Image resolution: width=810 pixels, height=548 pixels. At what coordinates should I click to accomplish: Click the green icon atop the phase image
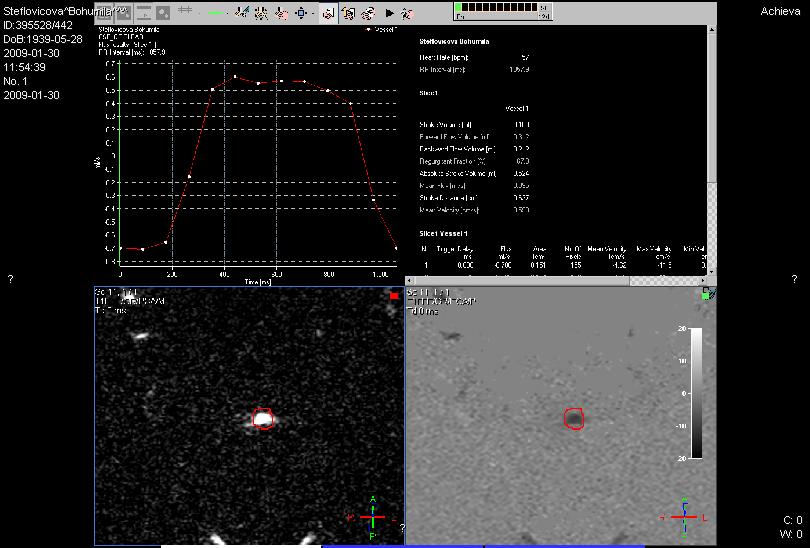tap(708, 294)
